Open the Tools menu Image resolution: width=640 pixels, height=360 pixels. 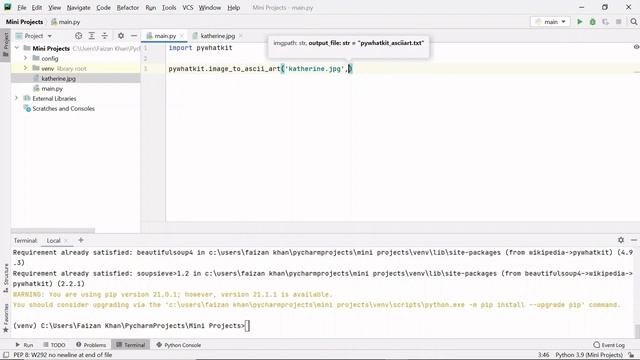pos(169,8)
